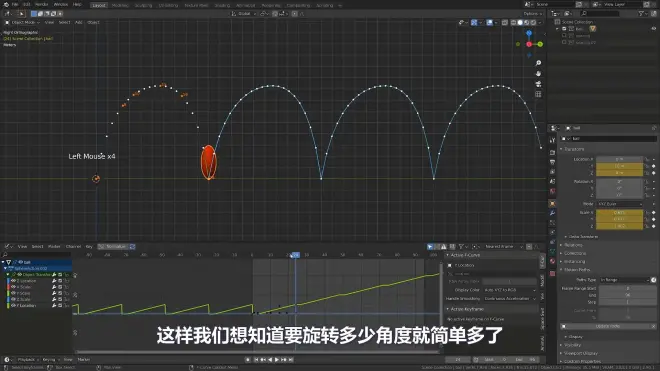
Task: Open the Display Color dropdown
Action: point(510,290)
